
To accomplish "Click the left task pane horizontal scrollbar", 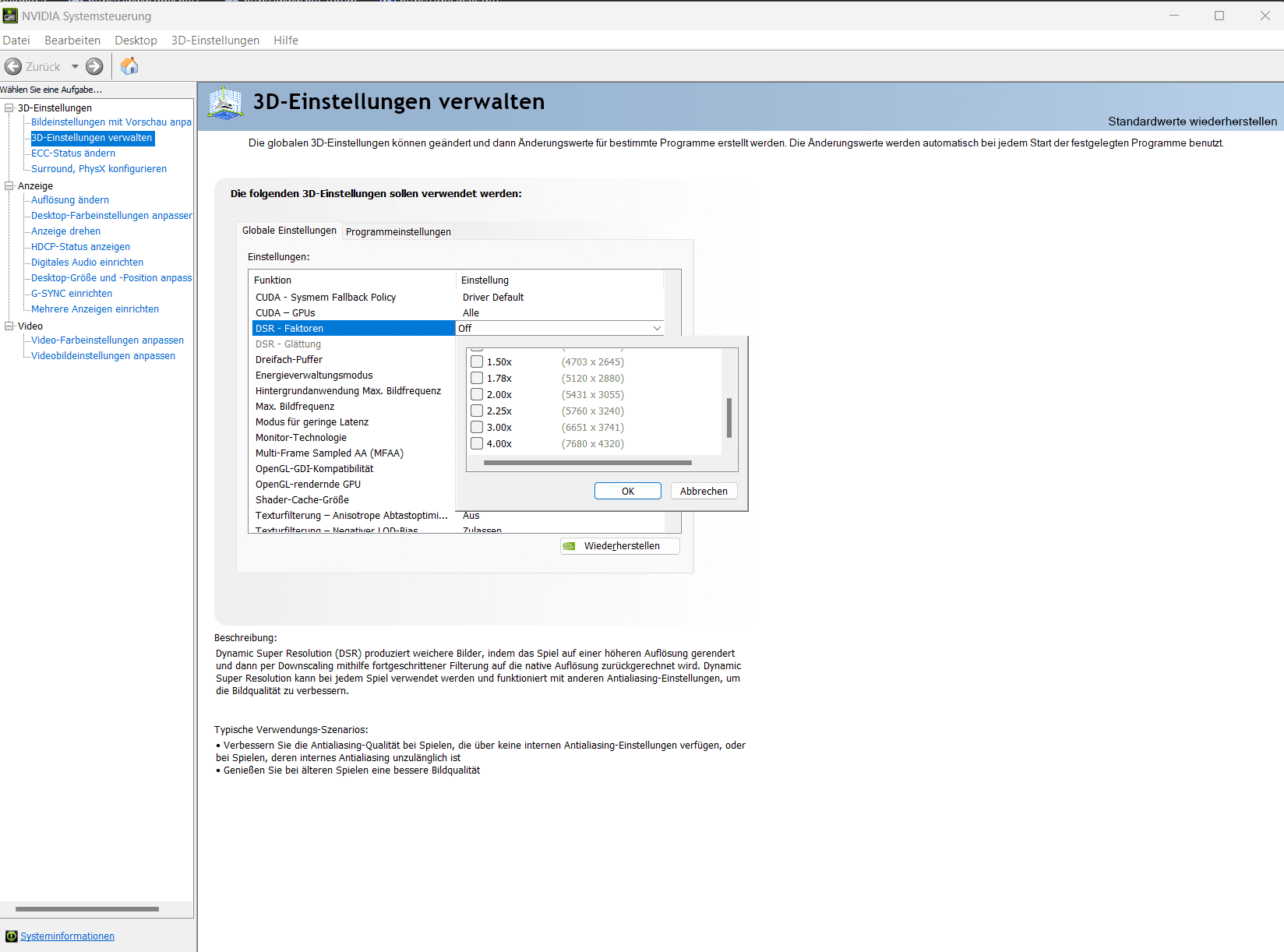I will click(87, 909).
